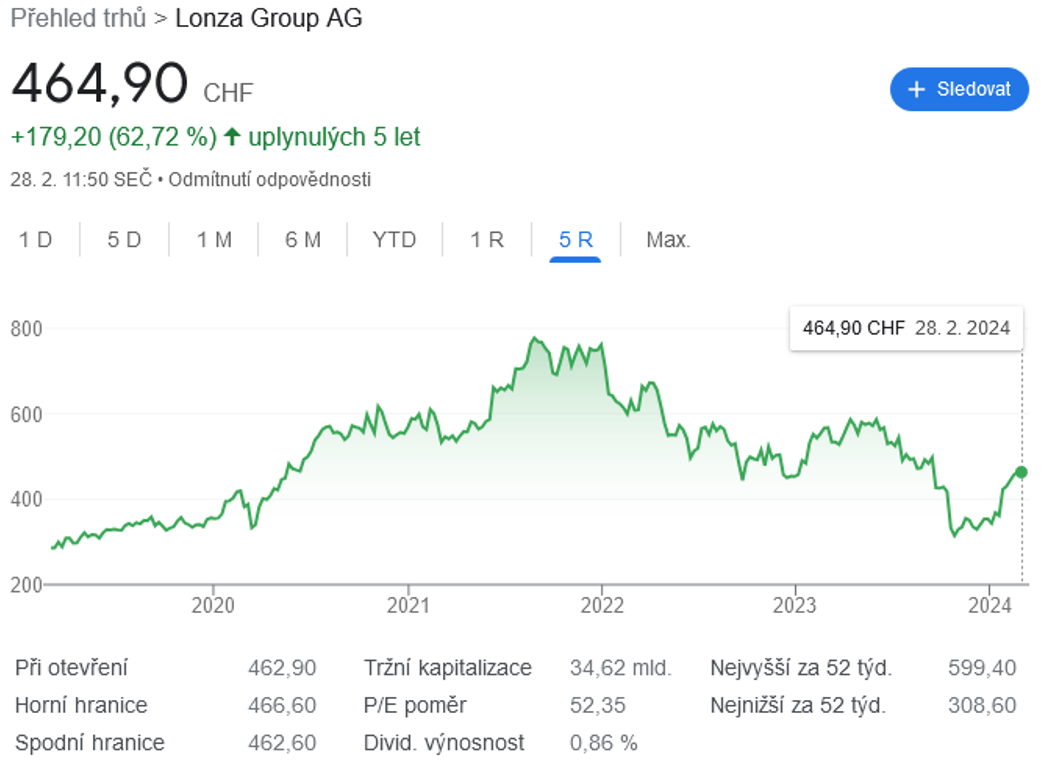Click the plus icon in Sledovat button
1056x762 pixels.
tap(916, 89)
